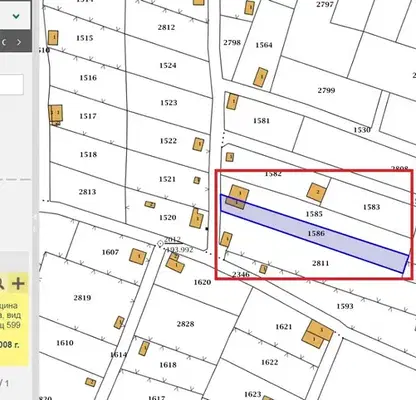416x400 pixels.
Task: Select parcel 2799 on the map
Action: pos(326,91)
